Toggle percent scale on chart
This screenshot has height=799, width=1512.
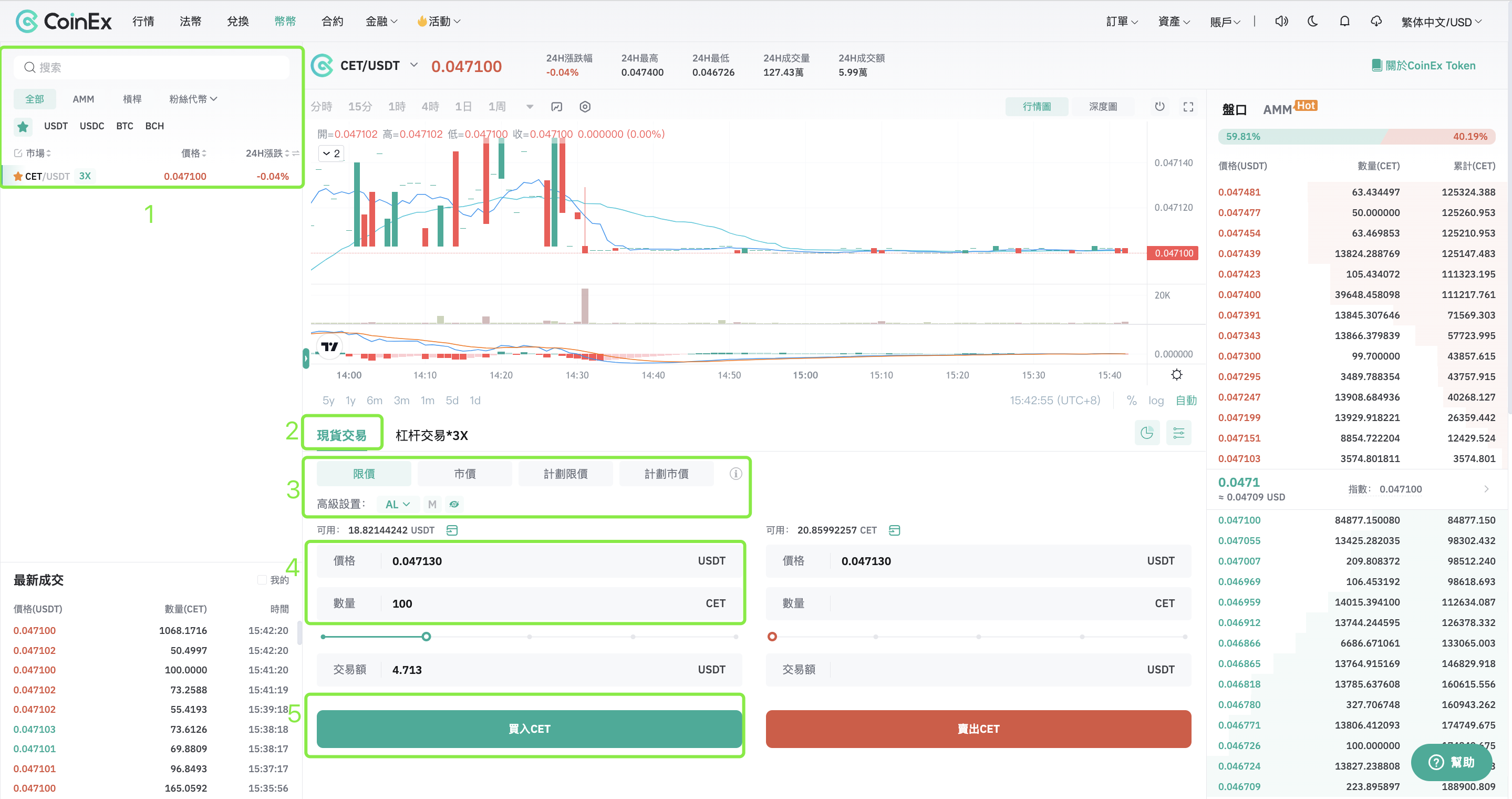point(1131,401)
